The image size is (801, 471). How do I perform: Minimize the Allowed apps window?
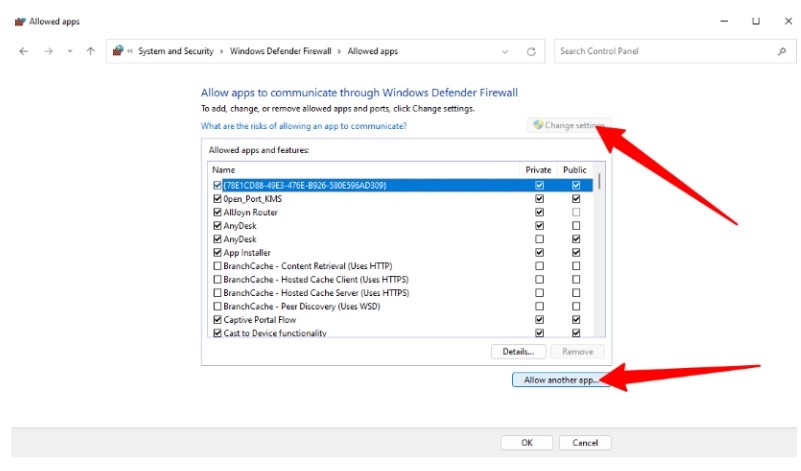(x=724, y=21)
